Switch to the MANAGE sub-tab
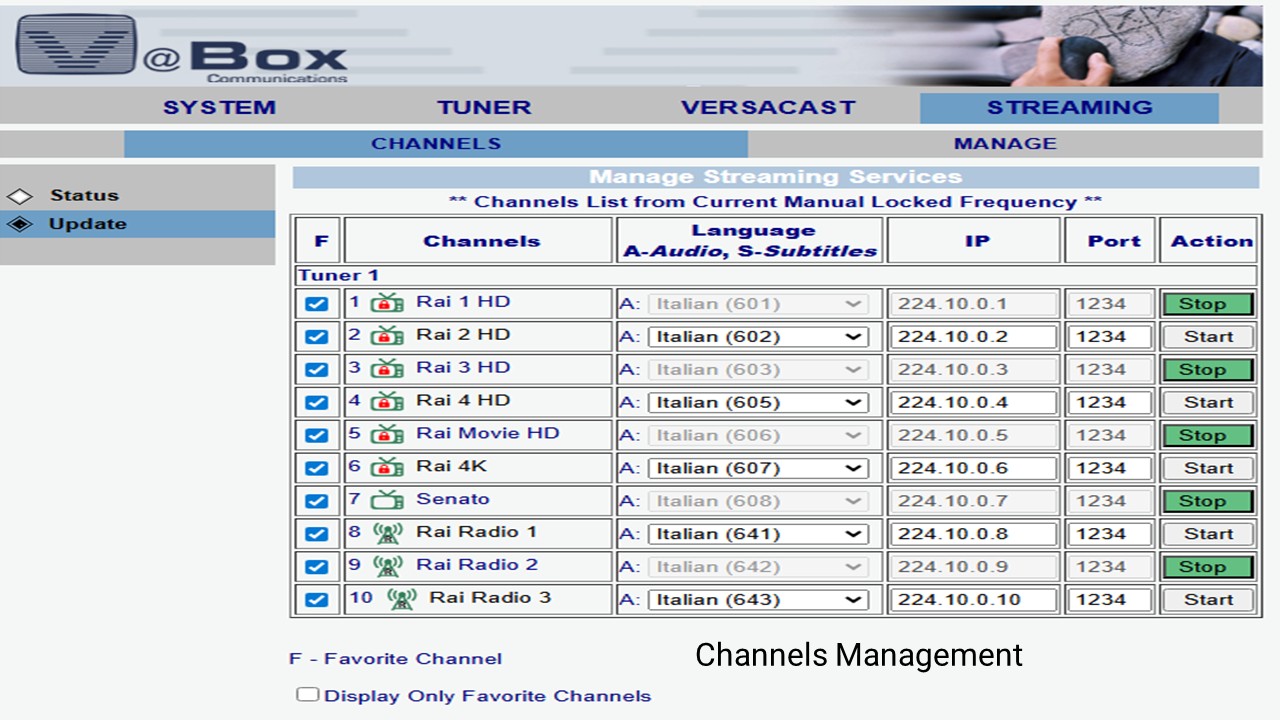Image resolution: width=1280 pixels, height=720 pixels. (x=1005, y=144)
